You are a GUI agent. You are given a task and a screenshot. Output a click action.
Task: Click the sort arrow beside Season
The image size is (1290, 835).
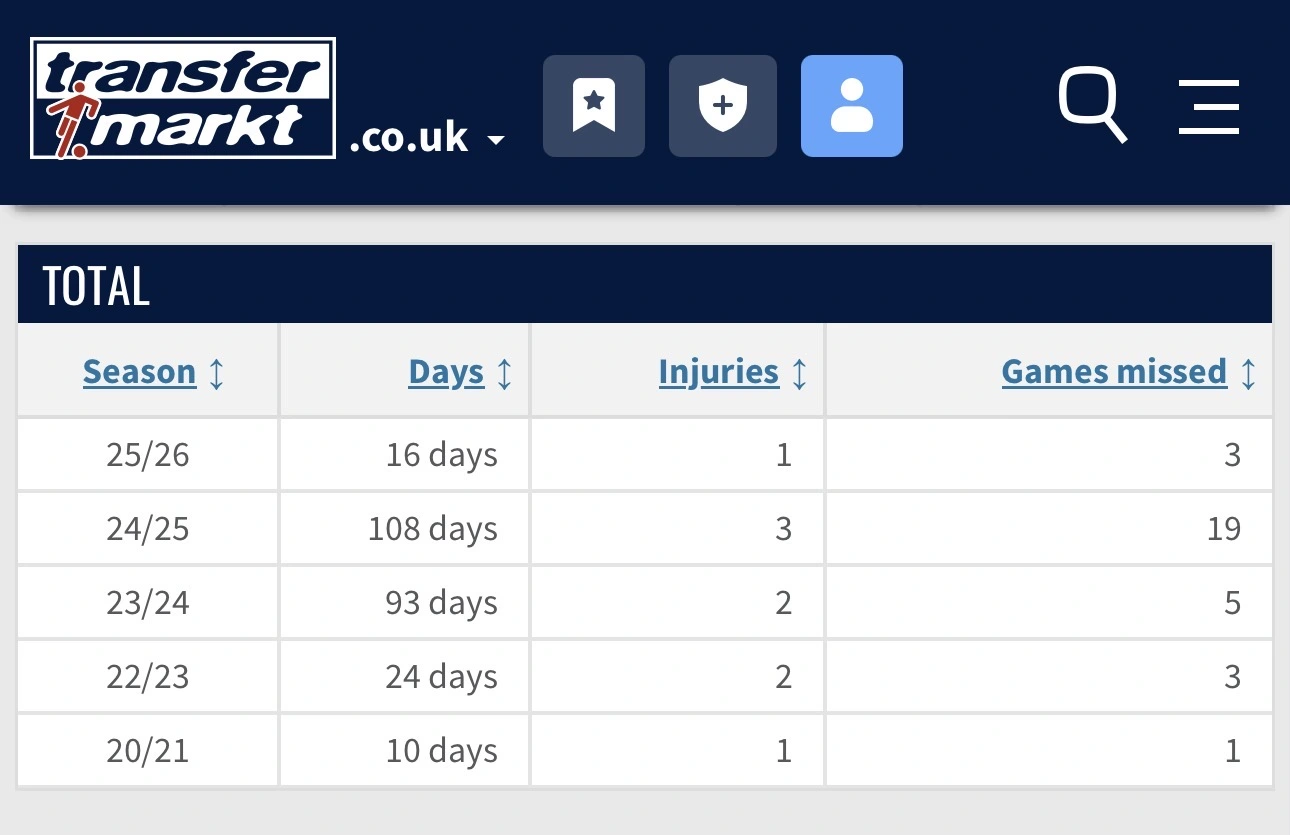(216, 373)
